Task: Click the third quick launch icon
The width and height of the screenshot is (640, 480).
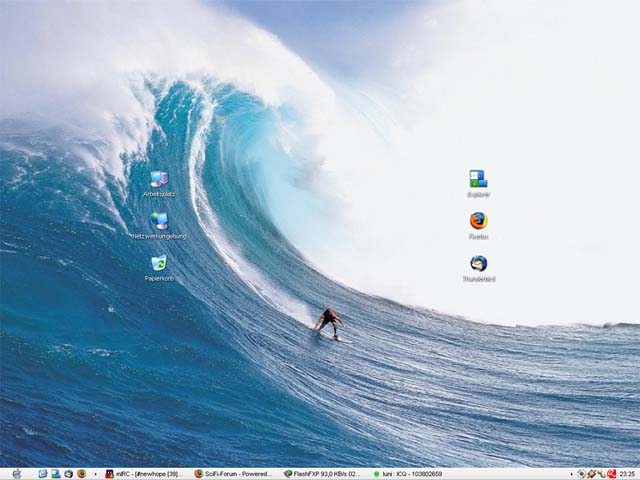Action: coord(68,474)
